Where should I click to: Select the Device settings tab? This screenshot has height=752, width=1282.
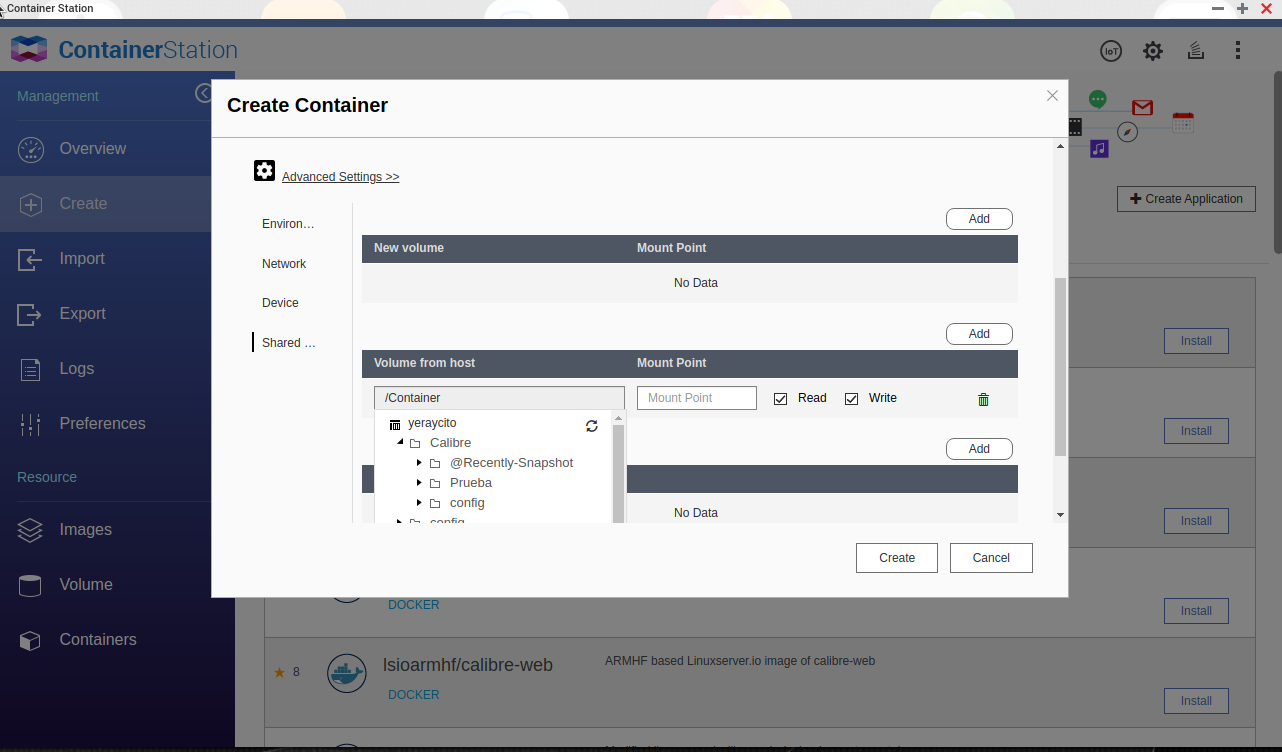(x=280, y=303)
